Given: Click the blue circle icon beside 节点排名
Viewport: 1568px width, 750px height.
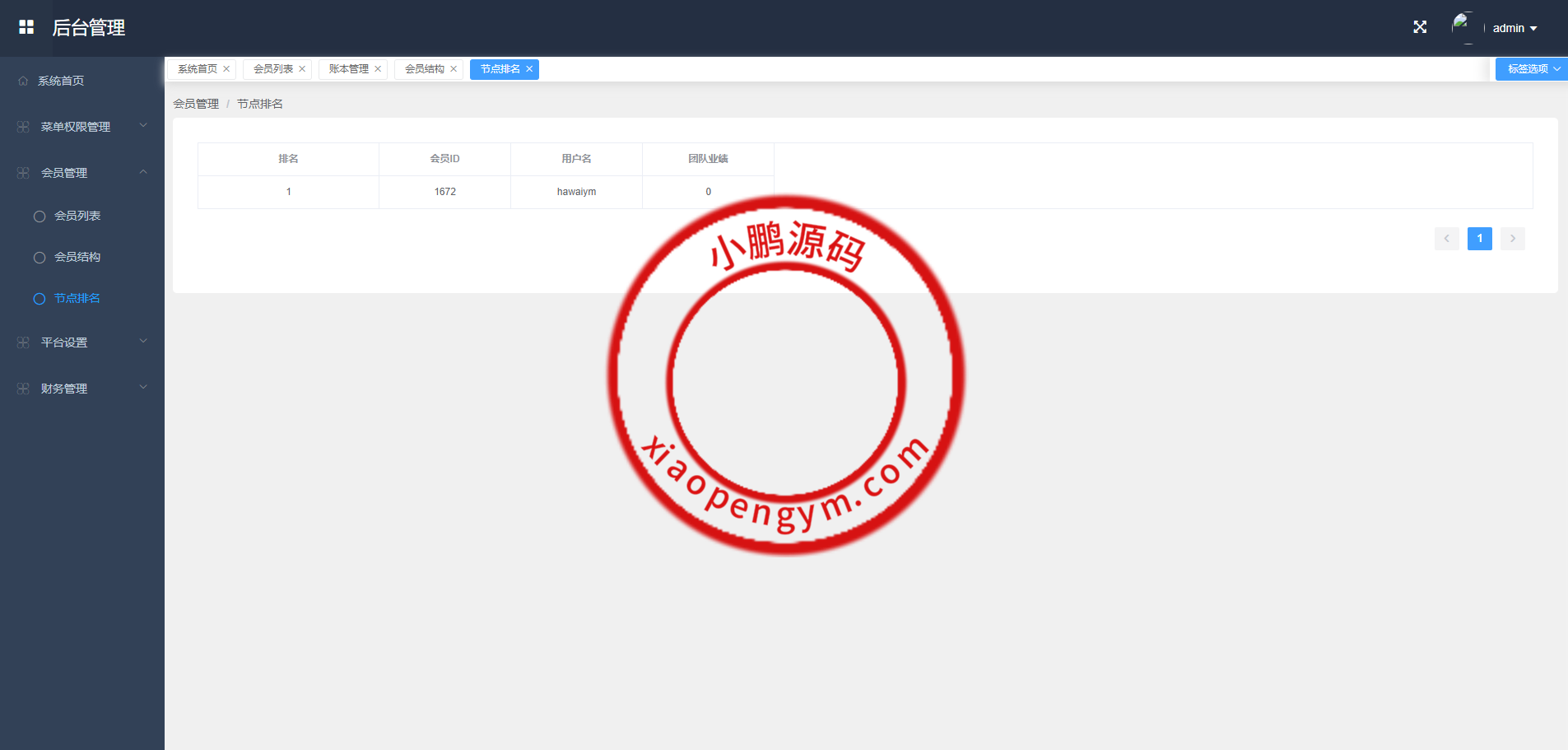Looking at the screenshot, I should 40,299.
